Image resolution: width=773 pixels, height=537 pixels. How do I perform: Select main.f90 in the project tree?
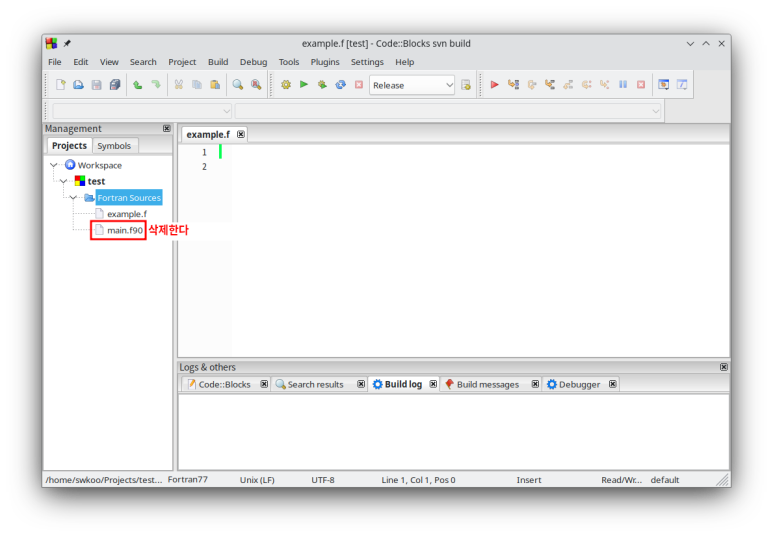[125, 230]
